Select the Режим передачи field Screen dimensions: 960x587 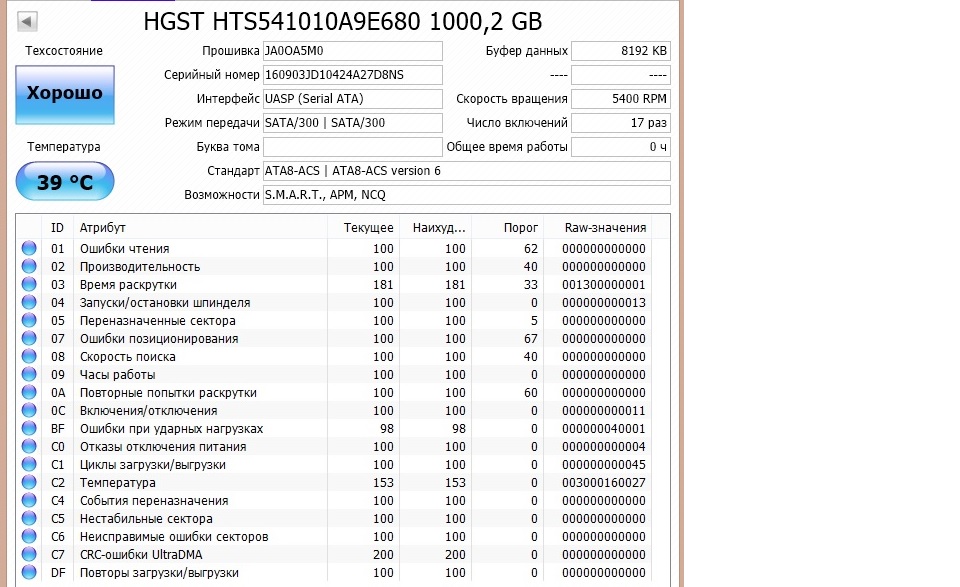pyautogui.click(x=352, y=123)
